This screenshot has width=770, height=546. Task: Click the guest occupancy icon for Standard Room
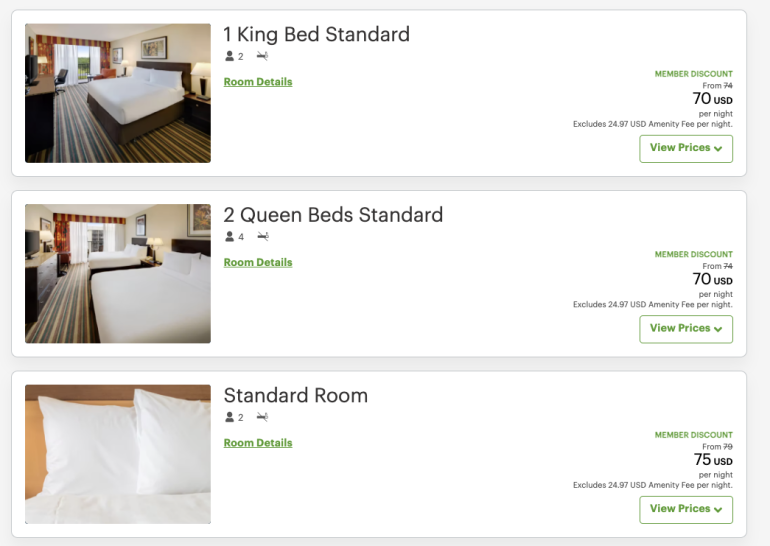pyautogui.click(x=229, y=418)
